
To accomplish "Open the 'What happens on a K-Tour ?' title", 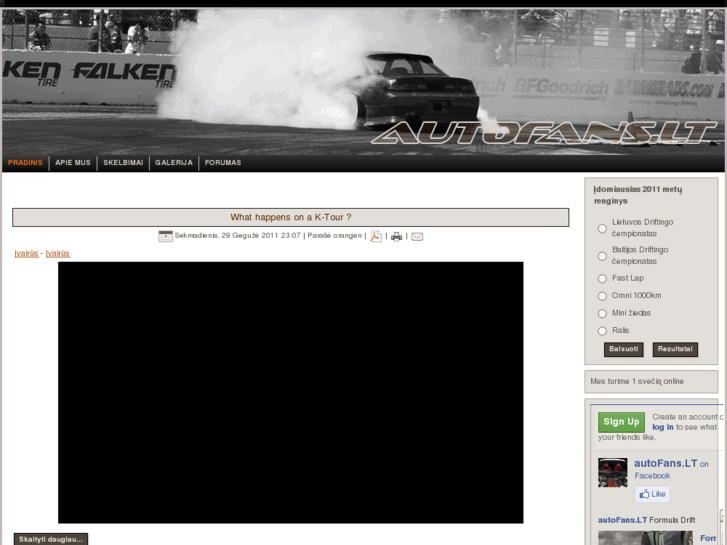I will [x=291, y=217].
